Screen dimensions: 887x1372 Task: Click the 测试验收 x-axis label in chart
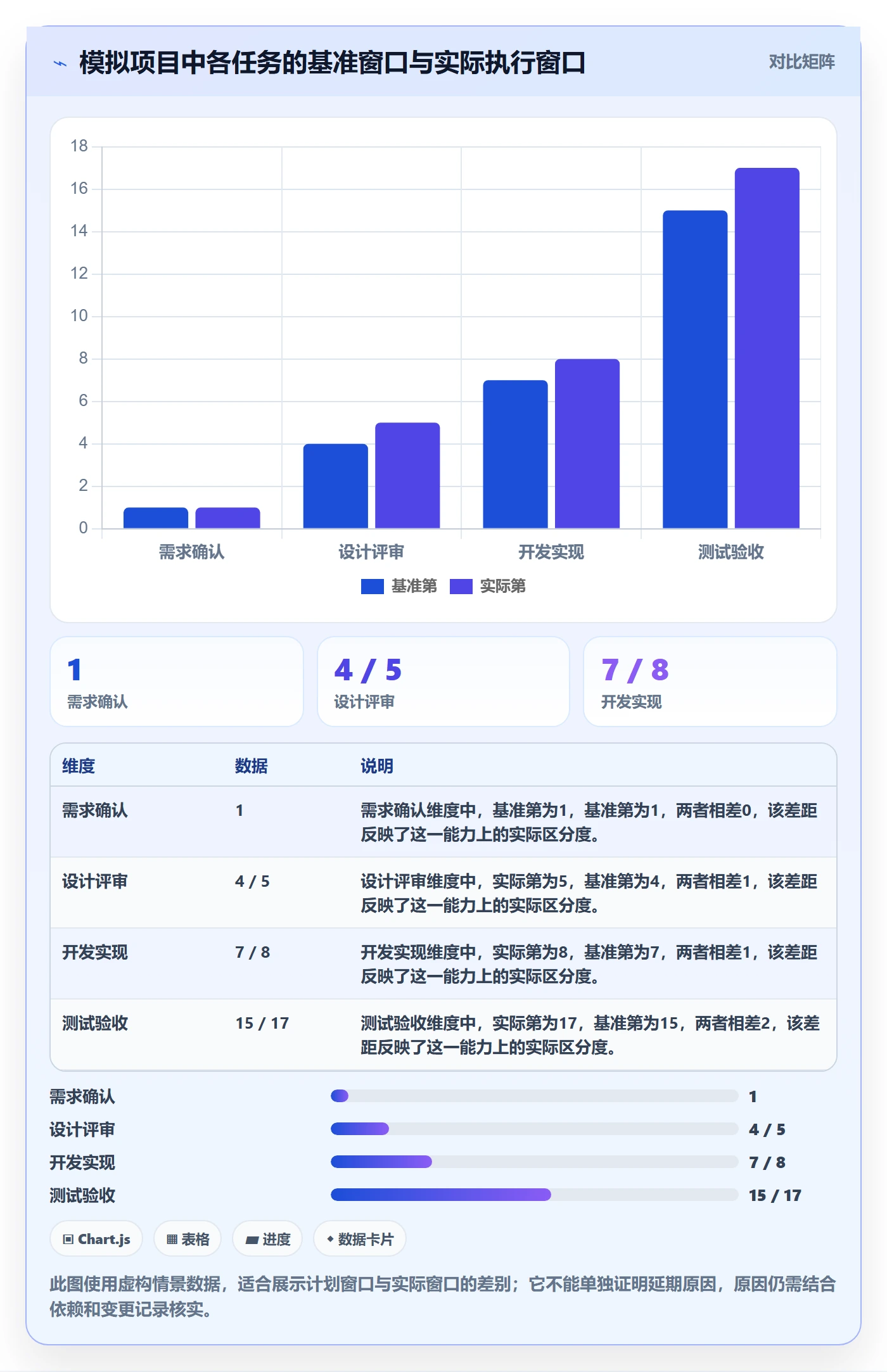pyautogui.click(x=731, y=552)
